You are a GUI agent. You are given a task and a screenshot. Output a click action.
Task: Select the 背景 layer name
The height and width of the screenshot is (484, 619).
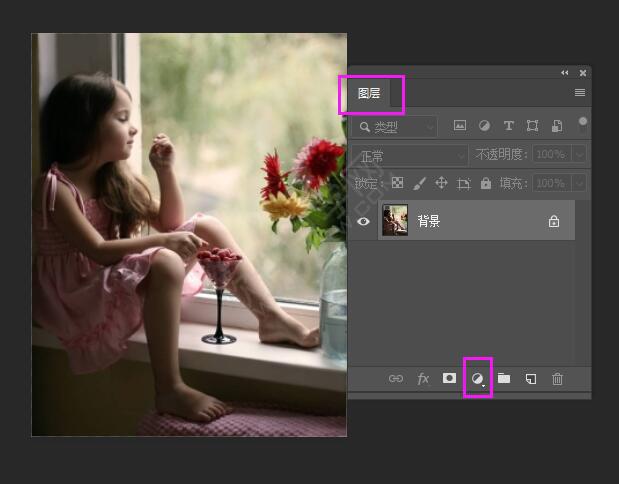(x=429, y=221)
